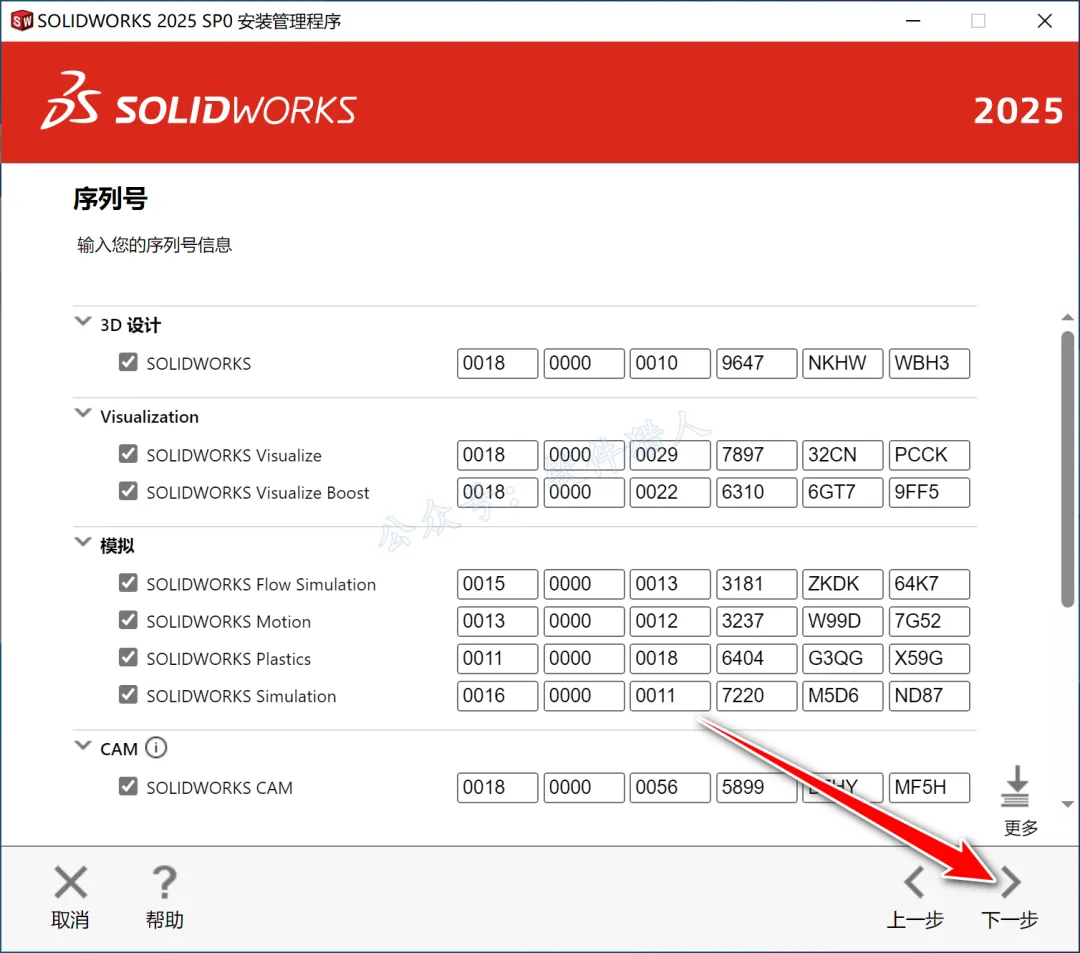Viewport: 1080px width, 953px height.
Task: Click CAM serial field 5899
Action: 756,787
